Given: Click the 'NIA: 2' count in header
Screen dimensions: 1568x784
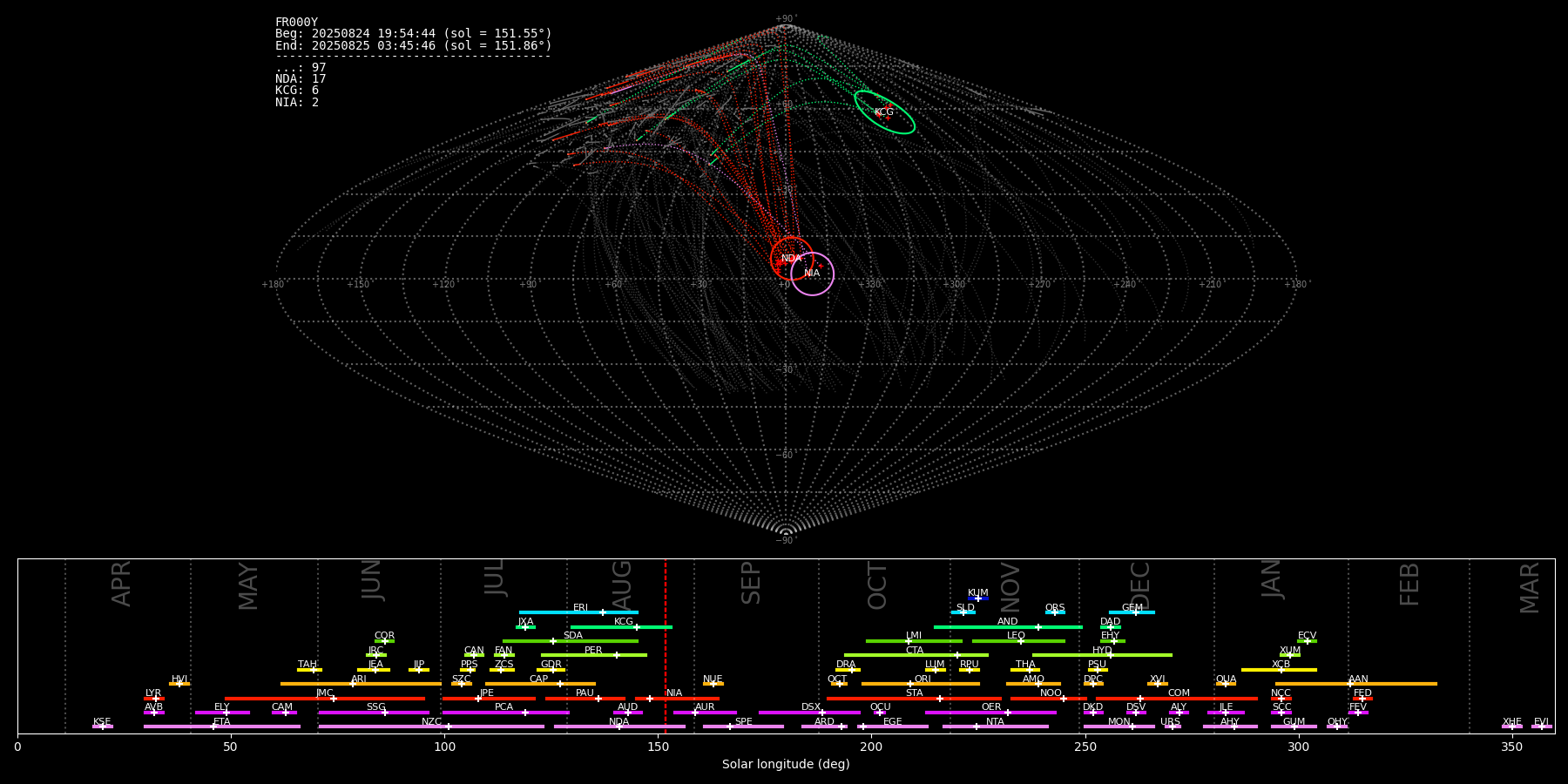Looking at the screenshot, I should click(x=297, y=103).
